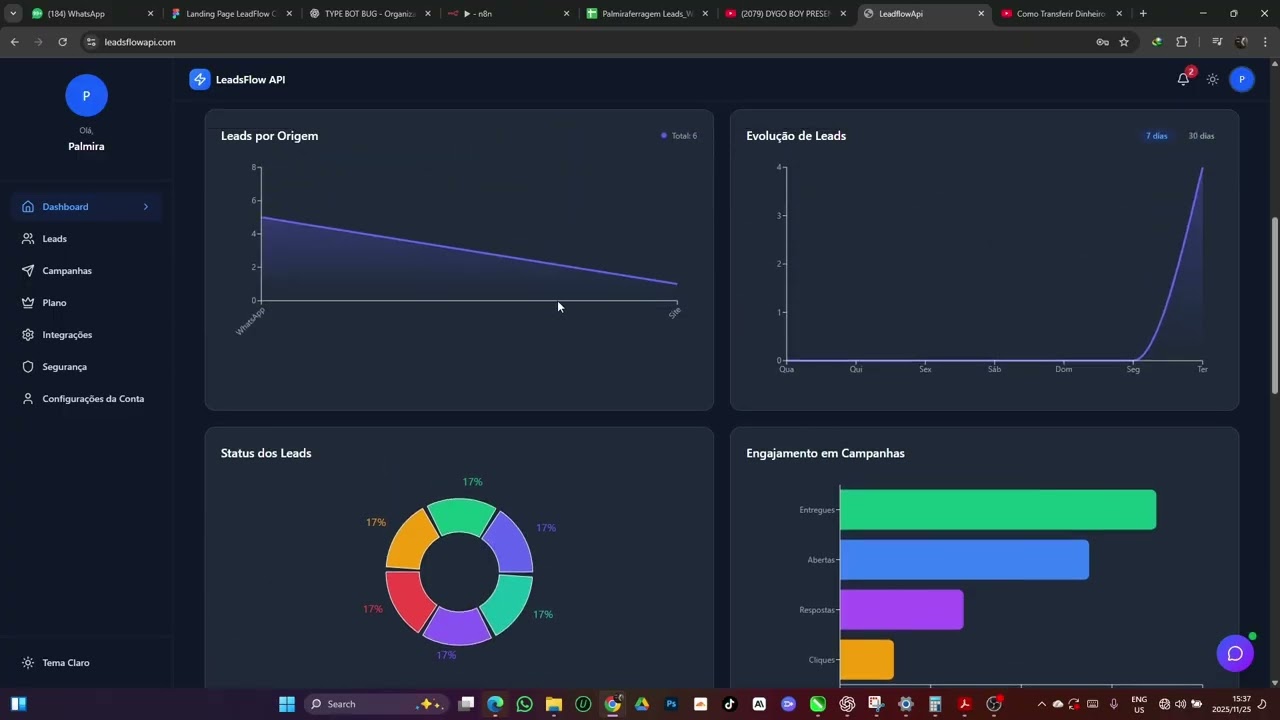The width and height of the screenshot is (1280, 720).
Task: Select the 30 dias range
Action: (1201, 136)
